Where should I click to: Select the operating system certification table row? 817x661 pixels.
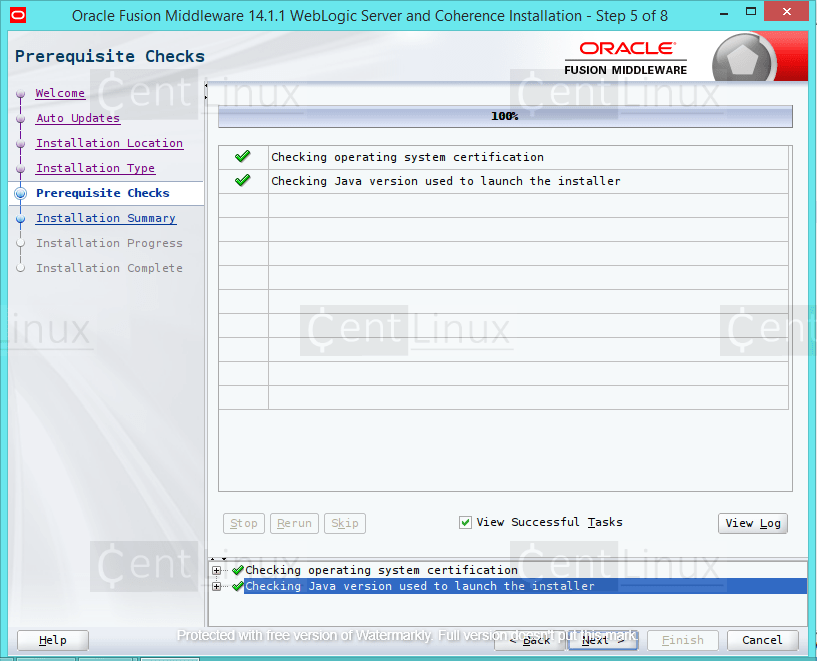(x=503, y=157)
